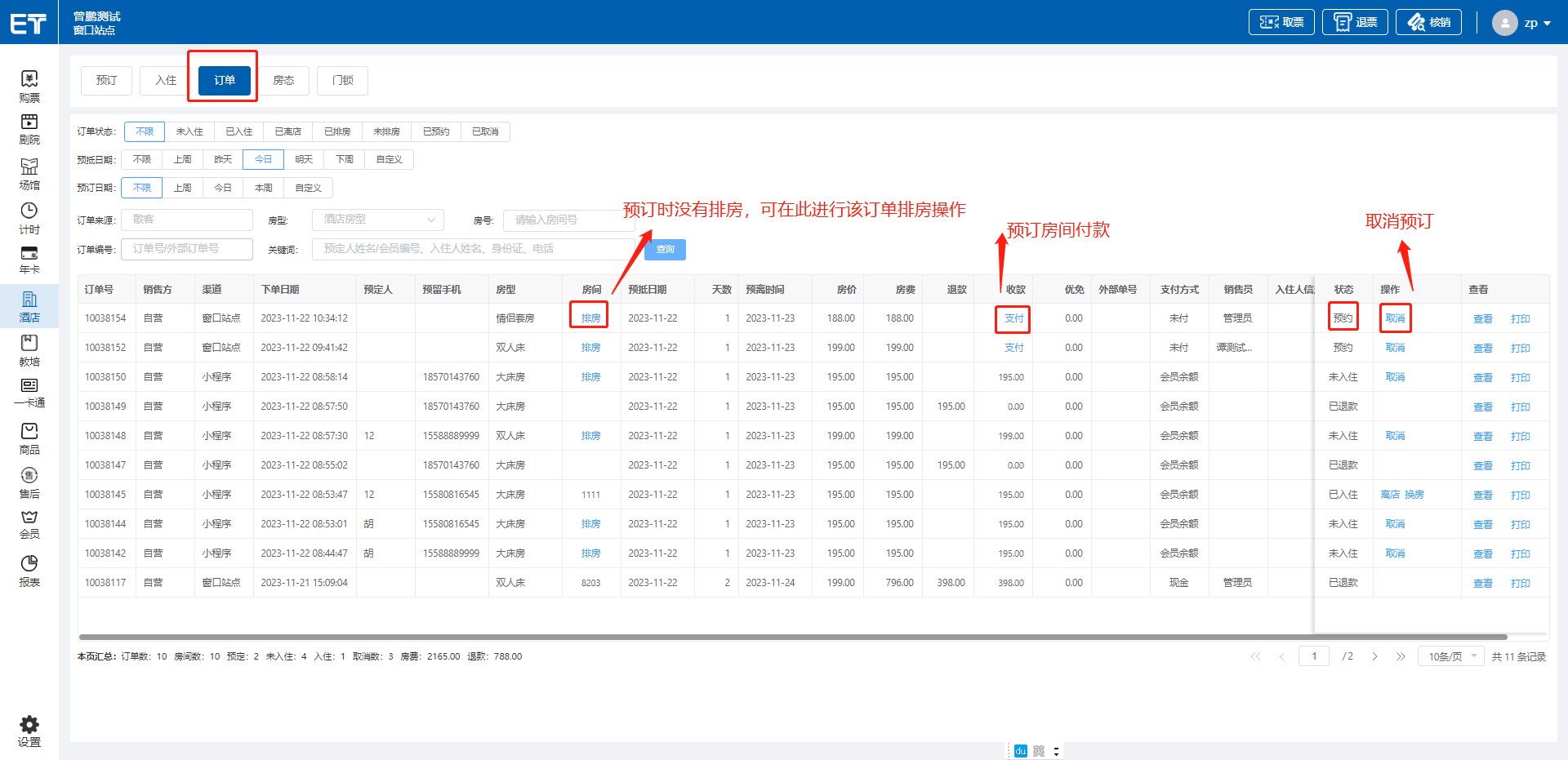
Task: Open the 剧院 theater sidebar icon
Action: [x=29, y=129]
